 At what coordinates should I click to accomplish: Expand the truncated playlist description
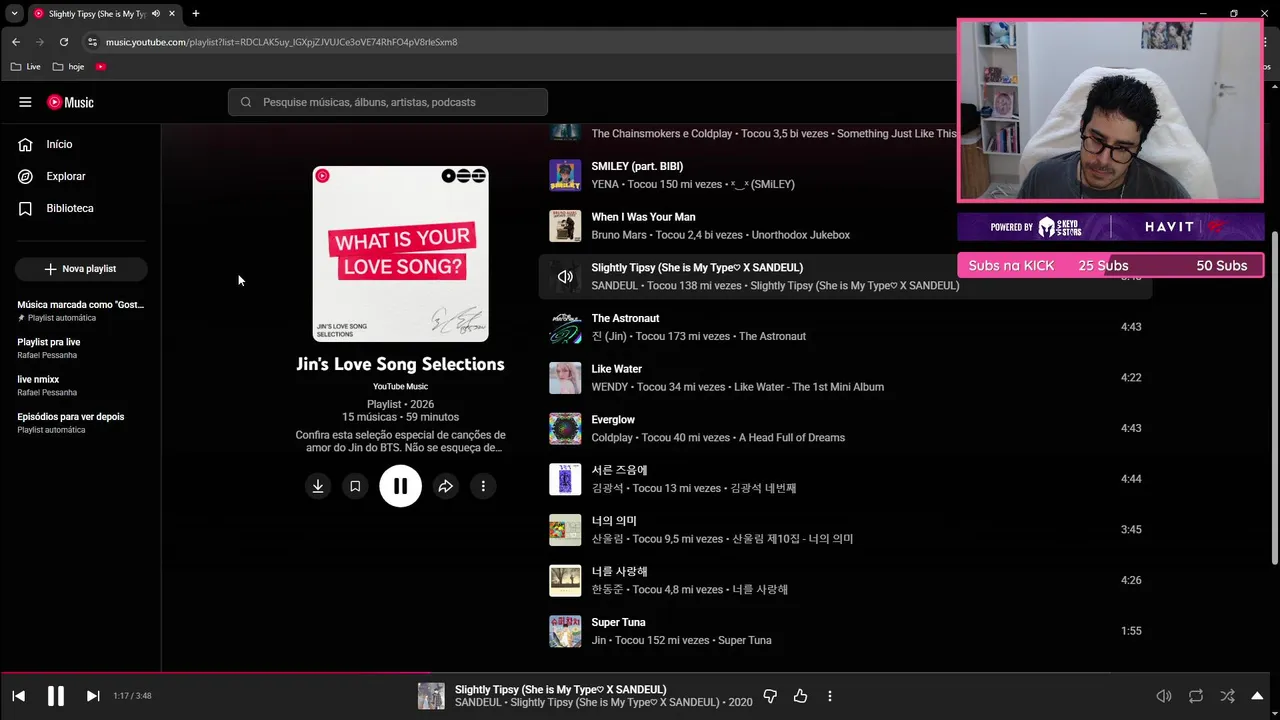(x=400, y=441)
